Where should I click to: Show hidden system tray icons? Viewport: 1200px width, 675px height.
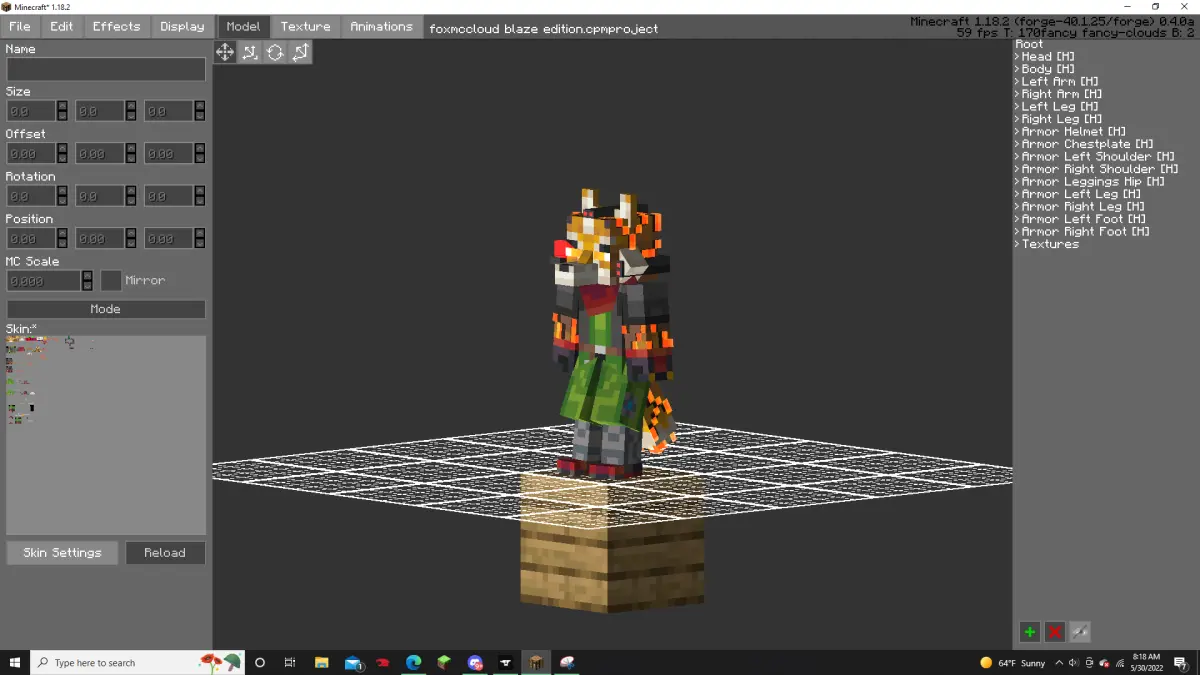coord(1059,662)
